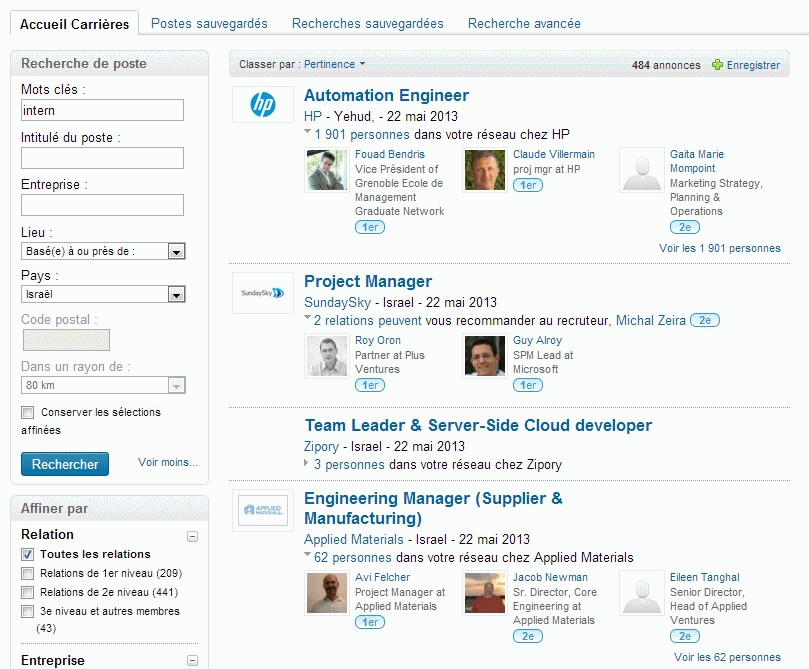The width and height of the screenshot is (809, 669).
Task: Collapse Applied Materials connections triangle
Action: (308, 554)
